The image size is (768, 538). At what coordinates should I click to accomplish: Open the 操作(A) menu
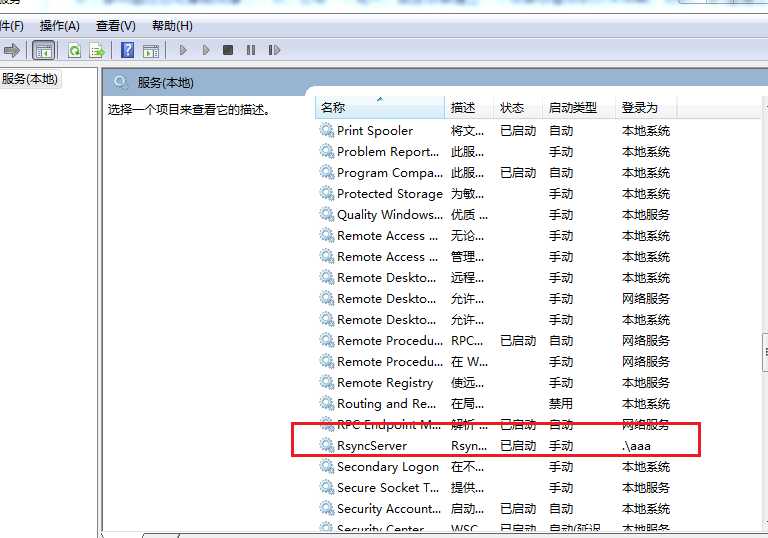(60, 25)
